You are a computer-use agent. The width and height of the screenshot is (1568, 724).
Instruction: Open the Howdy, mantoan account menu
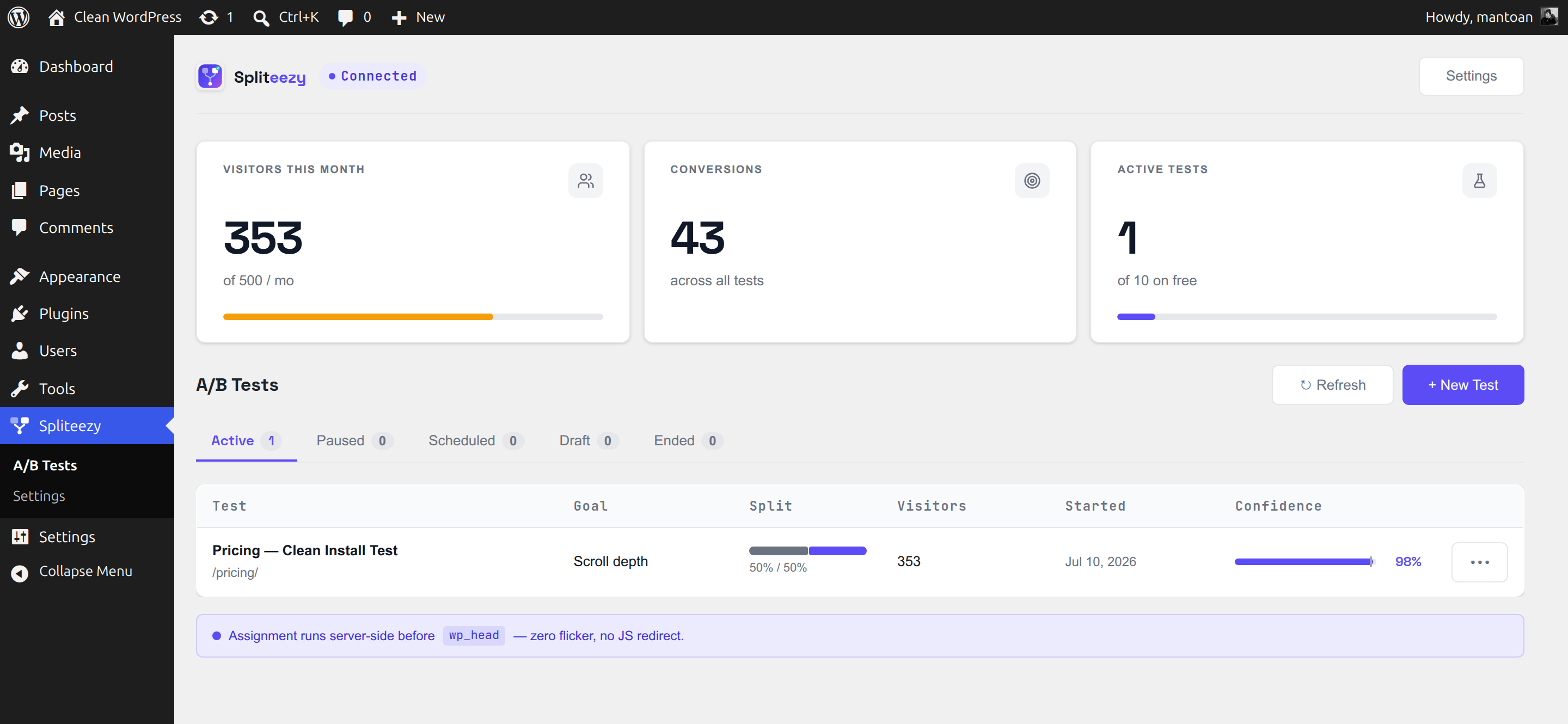(x=1491, y=17)
